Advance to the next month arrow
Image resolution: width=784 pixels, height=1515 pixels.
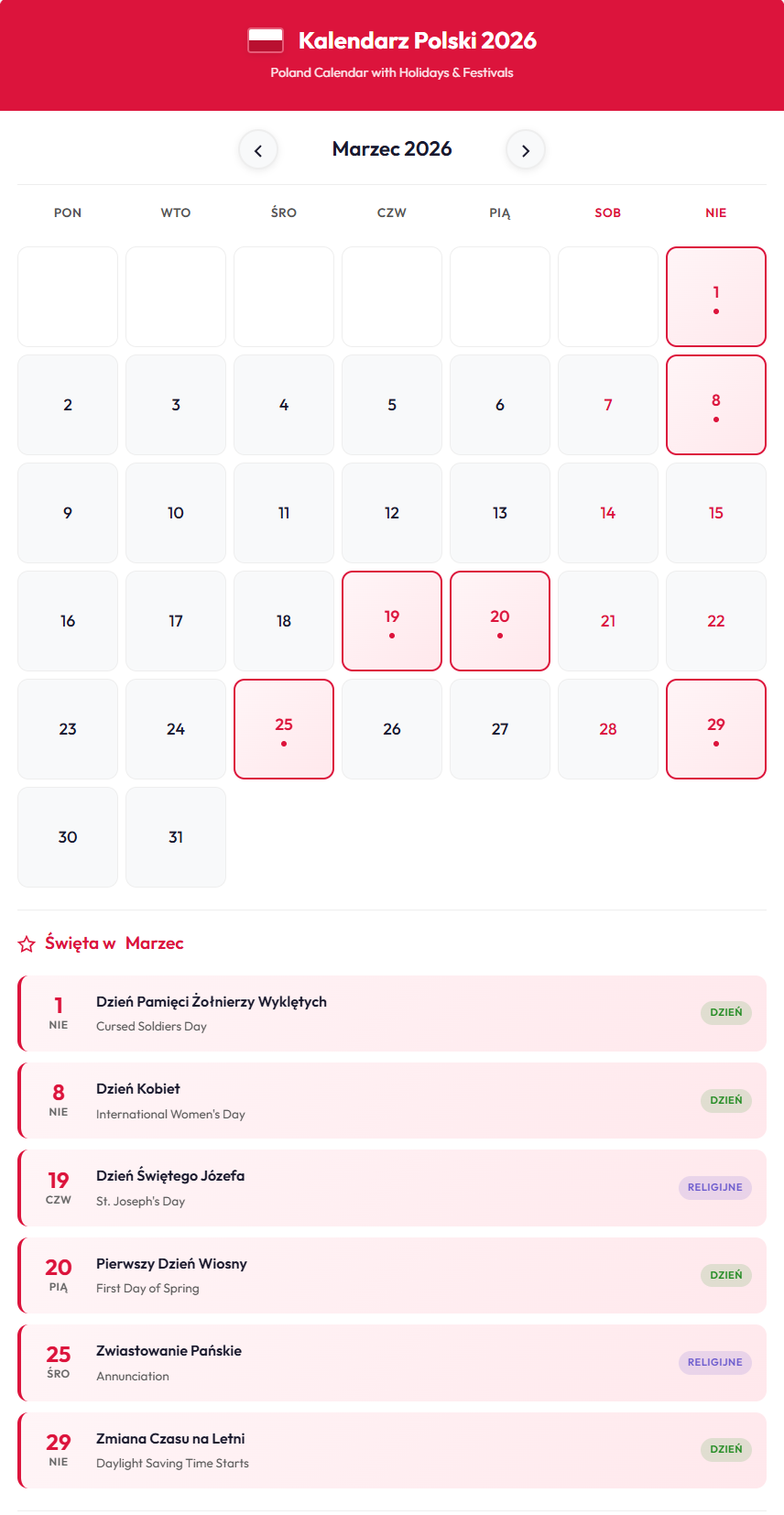(526, 150)
